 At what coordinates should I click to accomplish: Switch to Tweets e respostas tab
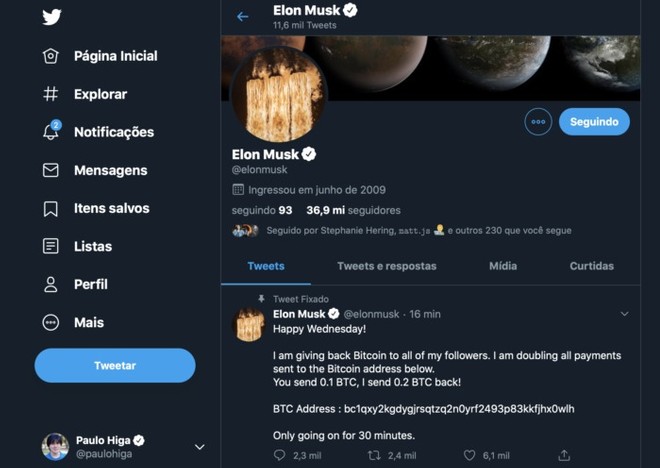[386, 266]
